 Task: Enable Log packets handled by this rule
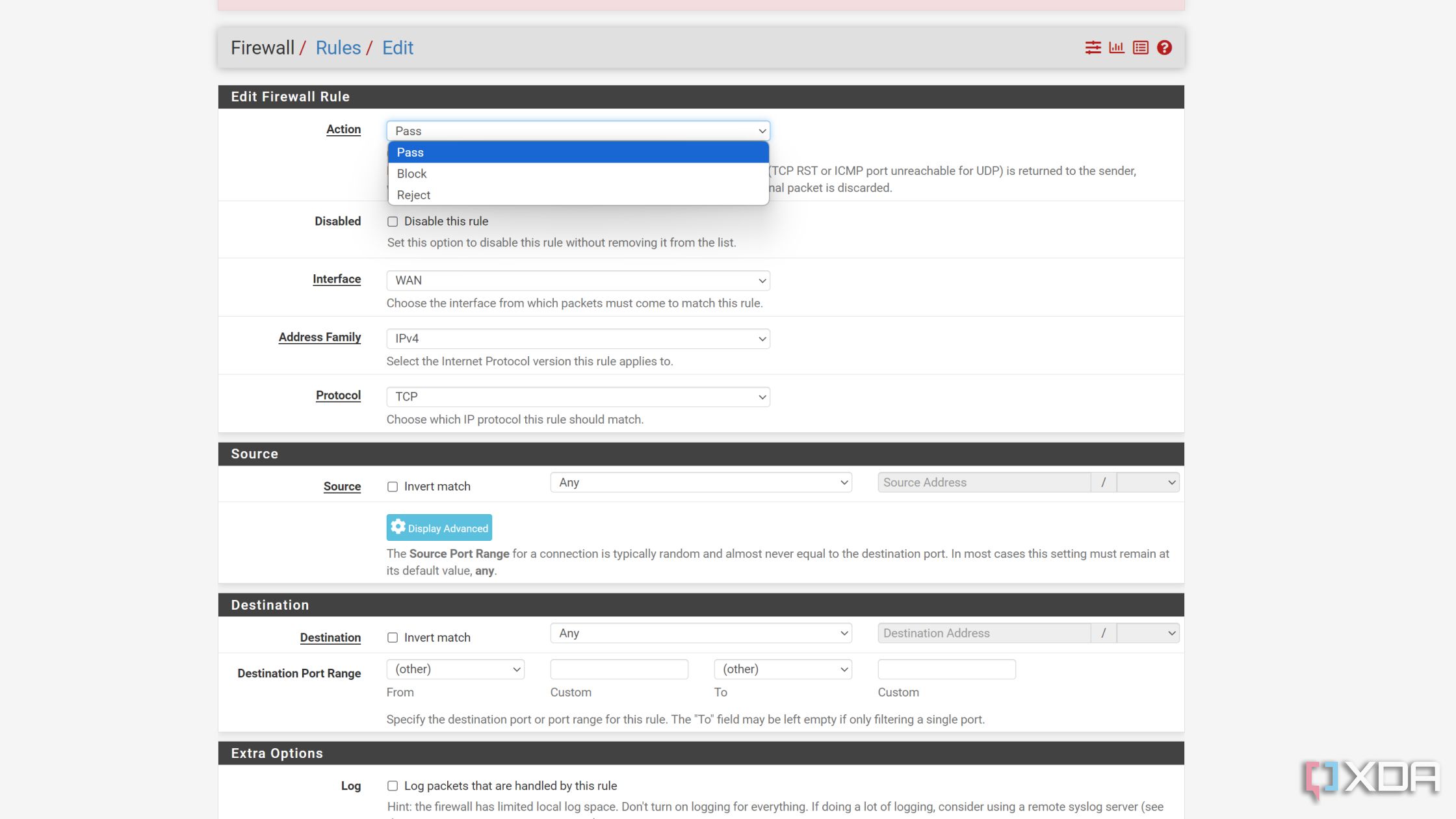coord(393,785)
